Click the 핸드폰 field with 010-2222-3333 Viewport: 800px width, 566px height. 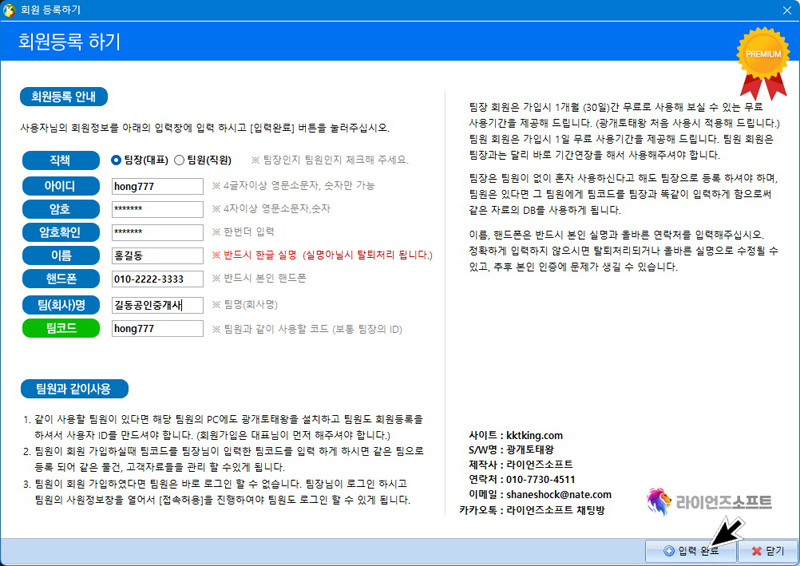pyautogui.click(x=158, y=279)
